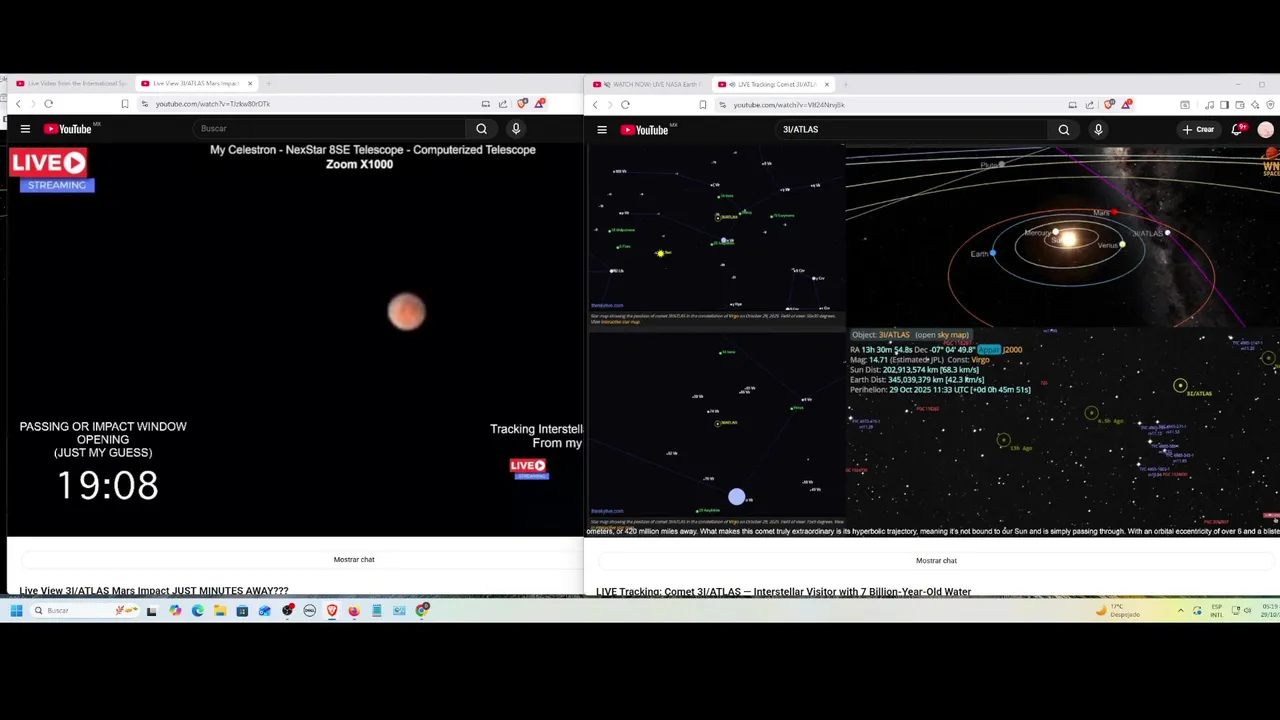Click title 'LIVE Tracking: Comet 3I/ATLAS — Interstellar Visitor'

(x=783, y=592)
